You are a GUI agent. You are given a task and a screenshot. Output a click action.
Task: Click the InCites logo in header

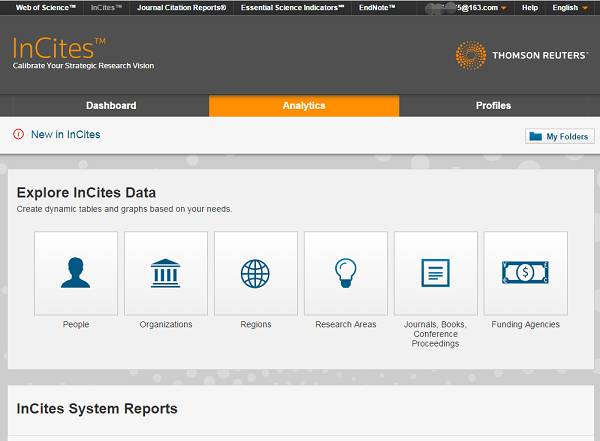pos(59,48)
